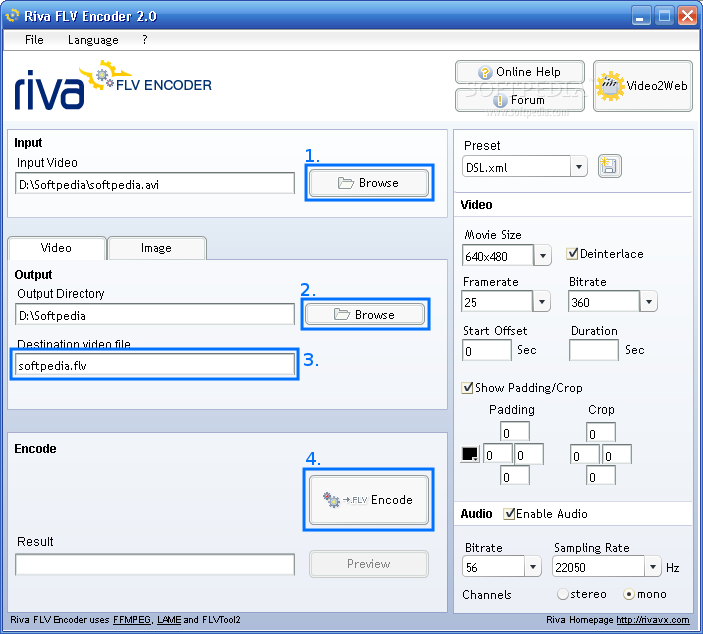Expand the Framerate dropdown

542,301
